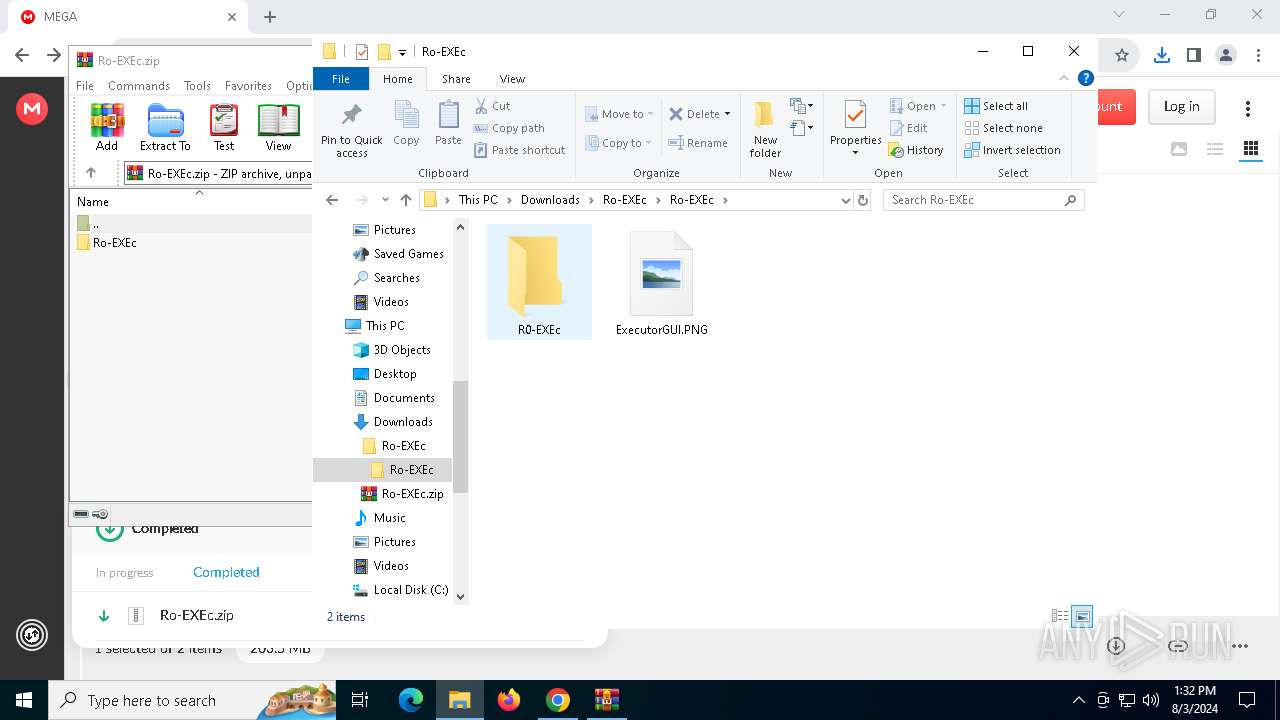Select Local Disk (C:) in navigation pane
The height and width of the screenshot is (720, 1280).
[400, 590]
